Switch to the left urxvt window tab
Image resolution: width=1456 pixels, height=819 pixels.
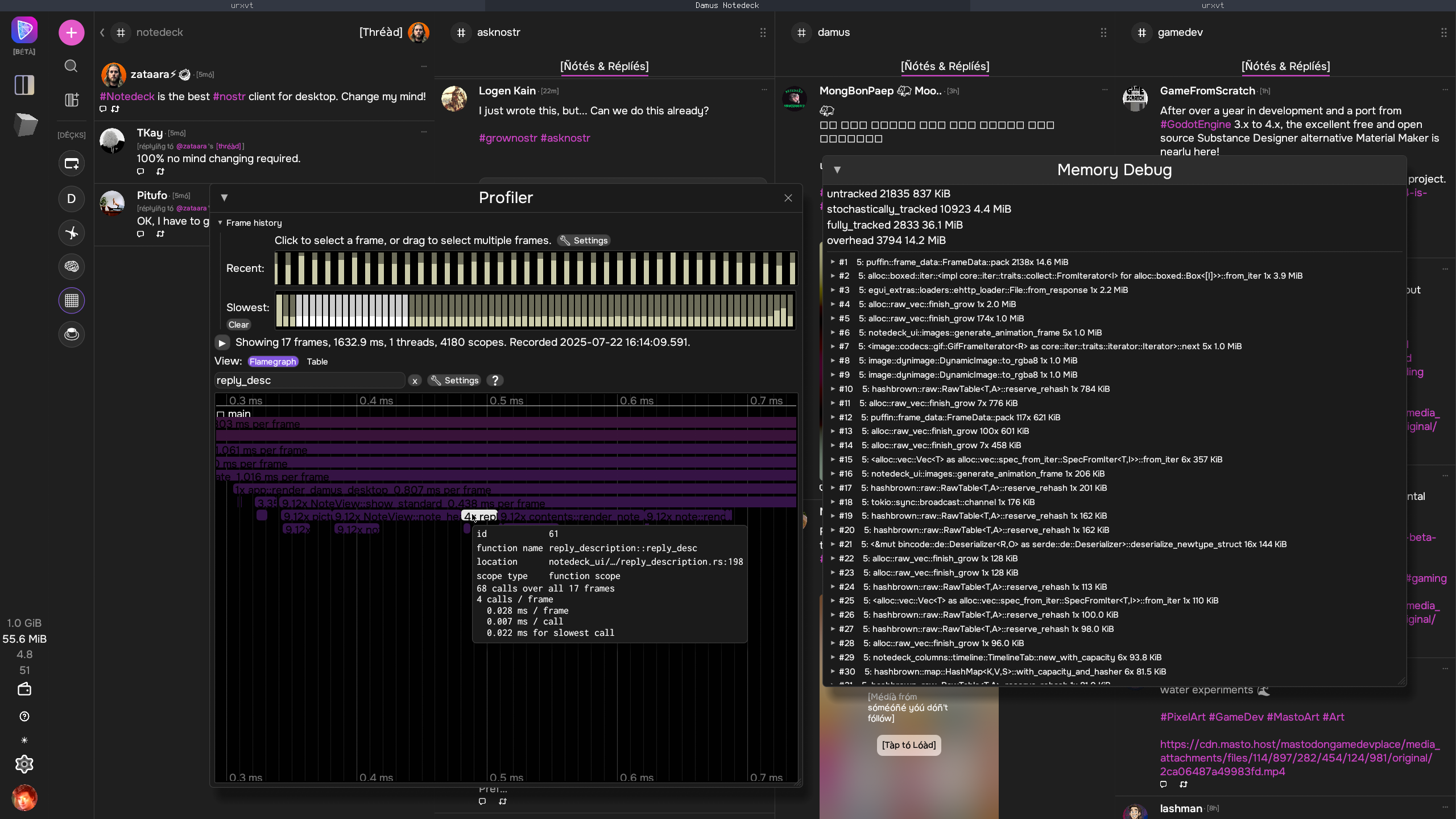[242, 5]
